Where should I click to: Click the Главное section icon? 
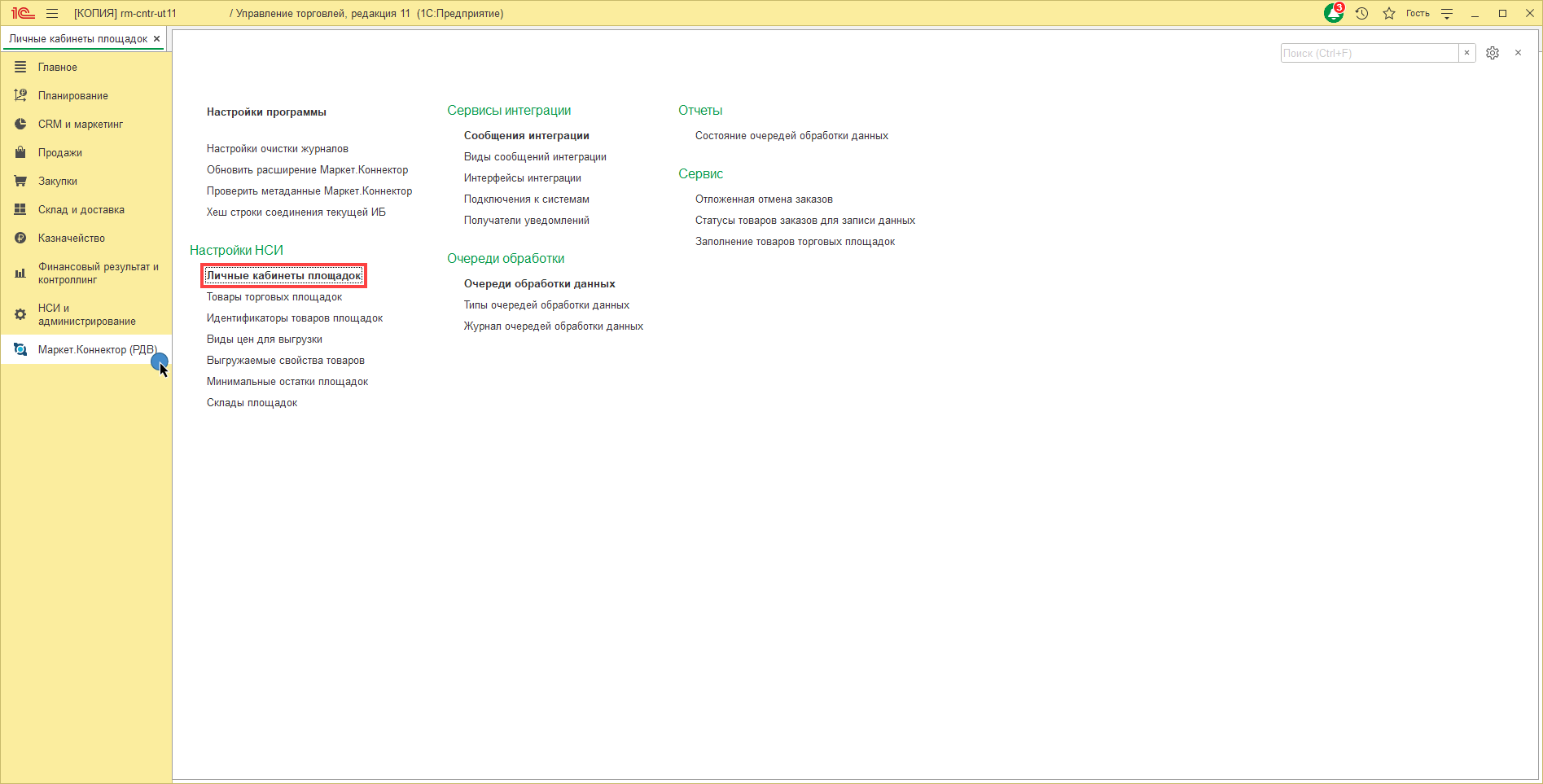(20, 67)
